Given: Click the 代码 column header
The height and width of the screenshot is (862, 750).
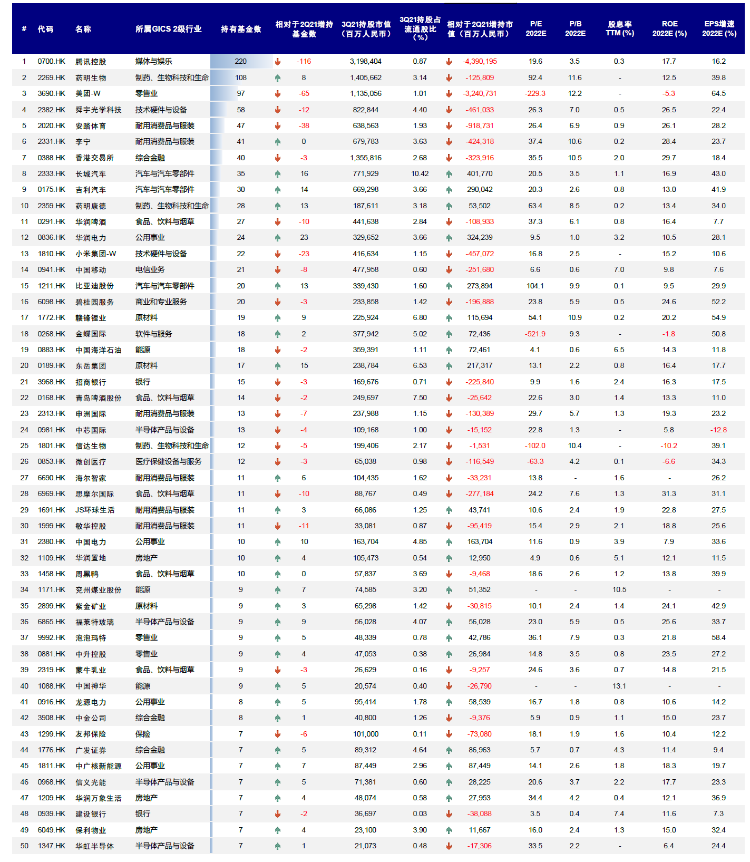Looking at the screenshot, I should click(x=46, y=29).
